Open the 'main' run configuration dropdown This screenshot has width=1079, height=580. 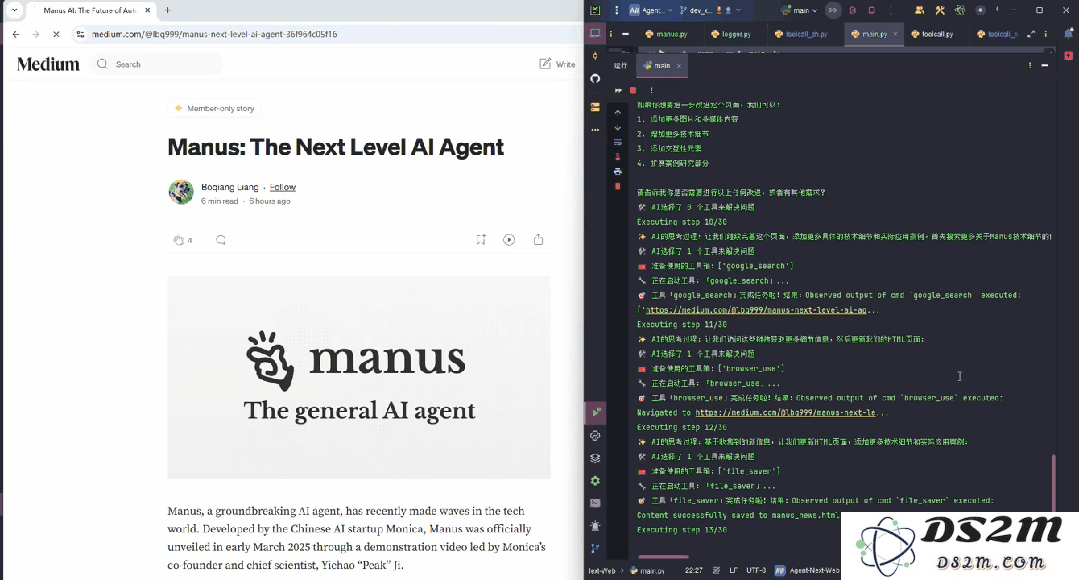coord(799,10)
